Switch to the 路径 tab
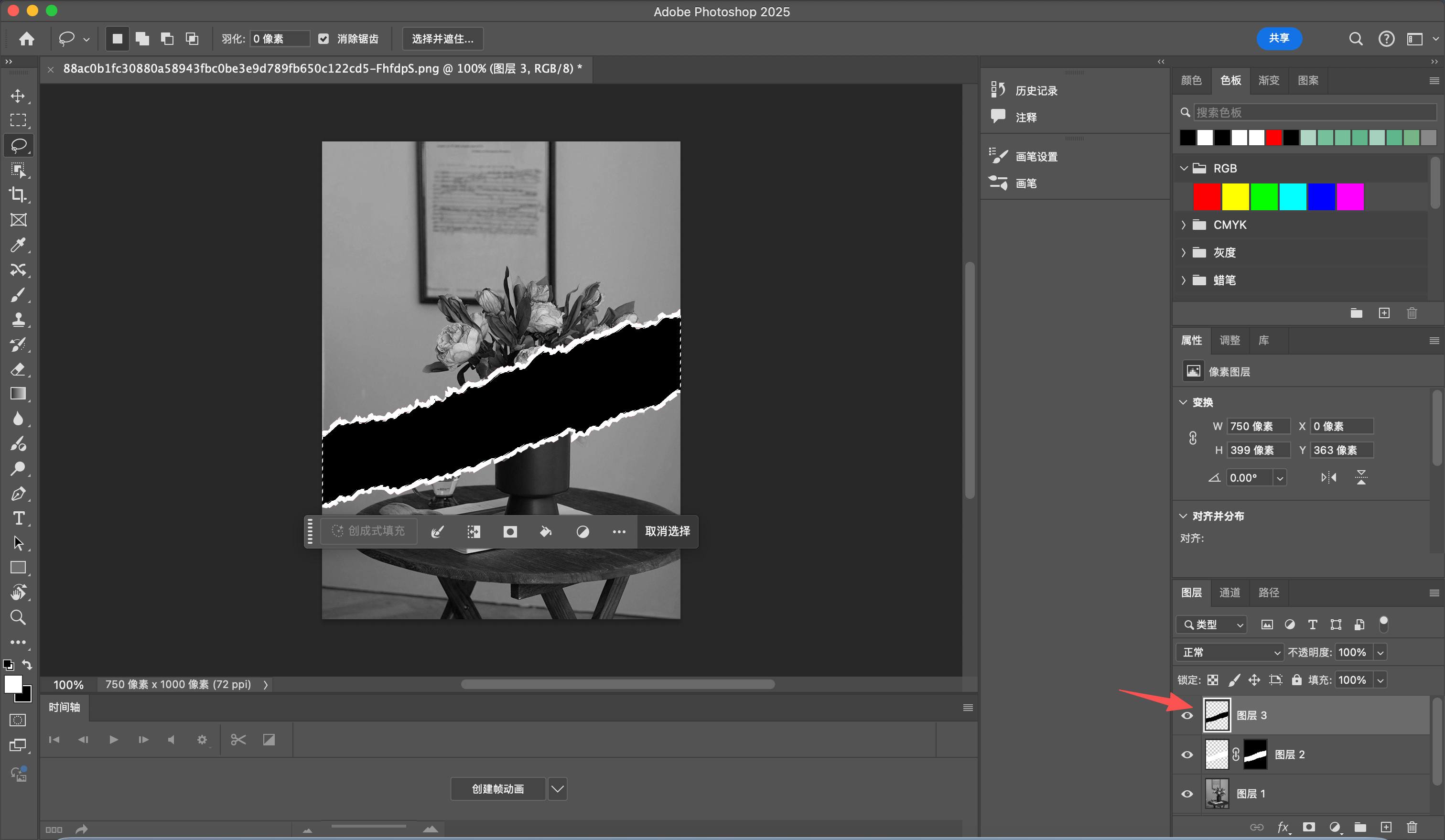Image resolution: width=1445 pixels, height=840 pixels. (1268, 593)
